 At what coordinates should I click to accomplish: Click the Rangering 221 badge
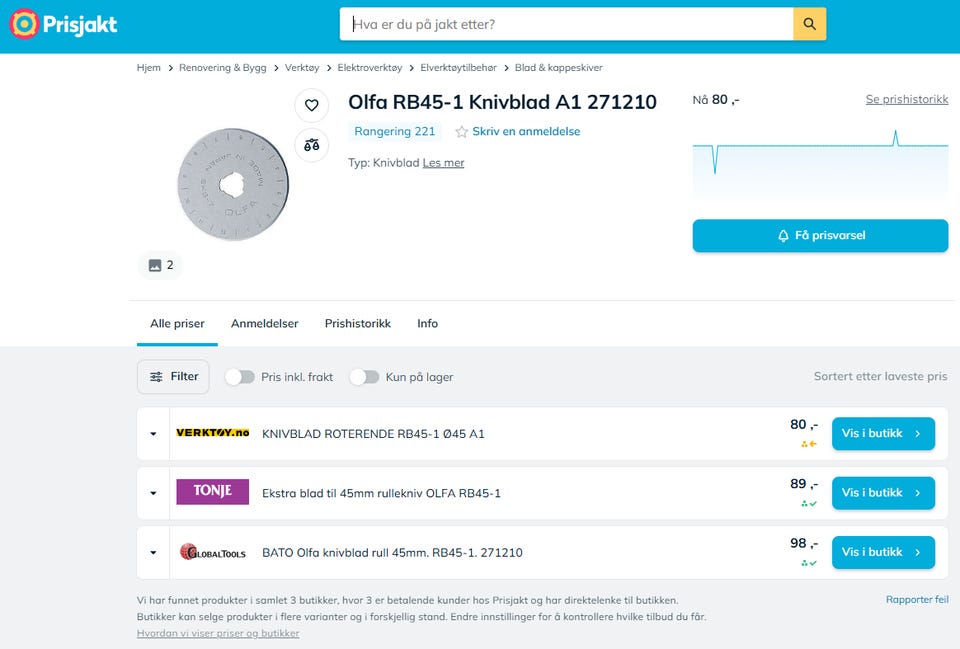click(395, 132)
